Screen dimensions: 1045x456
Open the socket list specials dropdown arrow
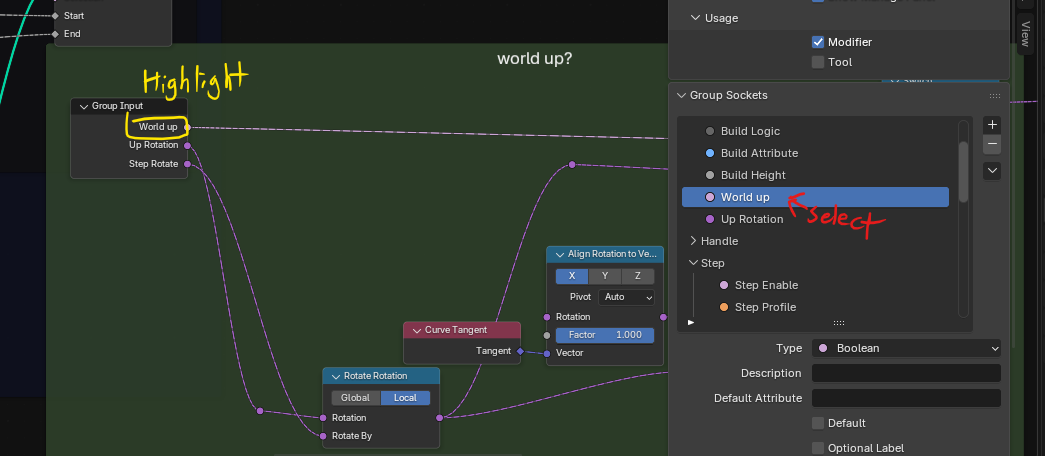pyautogui.click(x=992, y=171)
